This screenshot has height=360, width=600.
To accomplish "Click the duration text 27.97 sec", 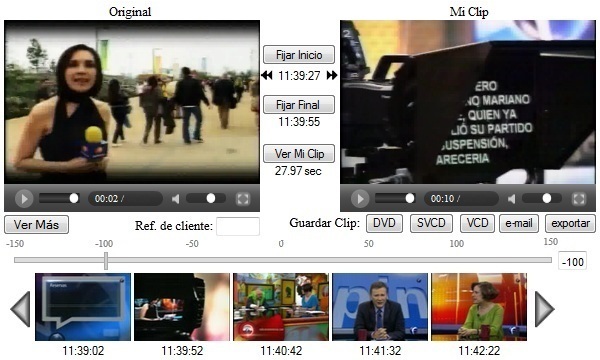I will 298,171.
